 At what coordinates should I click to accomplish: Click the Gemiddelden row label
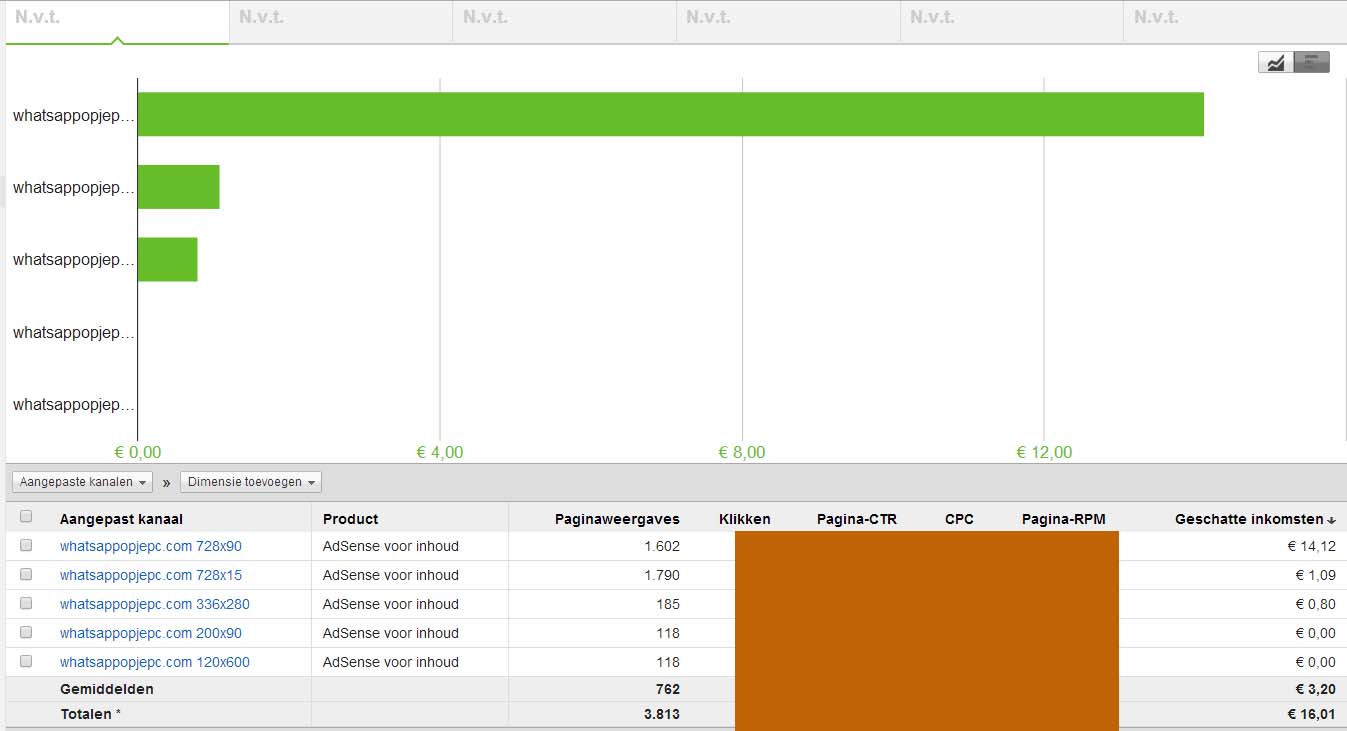point(107,689)
